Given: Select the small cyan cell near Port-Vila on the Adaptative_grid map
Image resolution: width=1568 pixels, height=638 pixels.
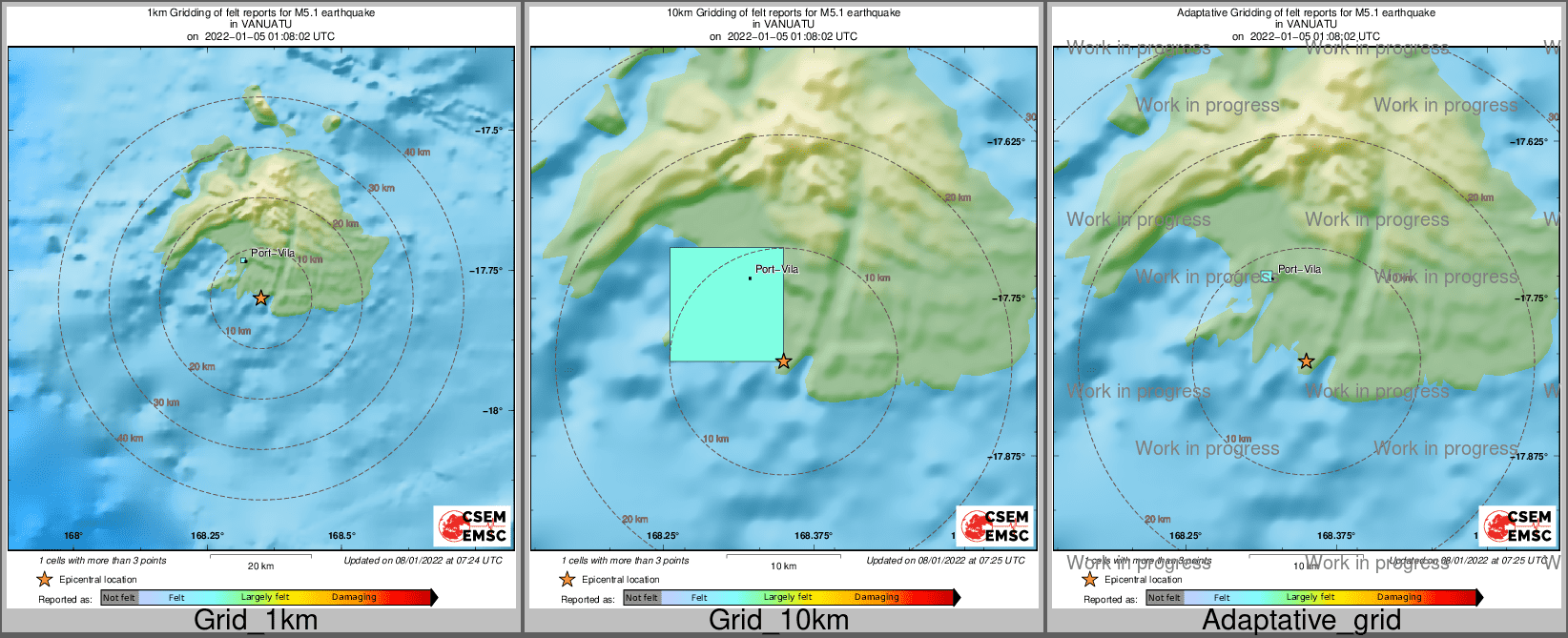Looking at the screenshot, I should point(1267,277).
